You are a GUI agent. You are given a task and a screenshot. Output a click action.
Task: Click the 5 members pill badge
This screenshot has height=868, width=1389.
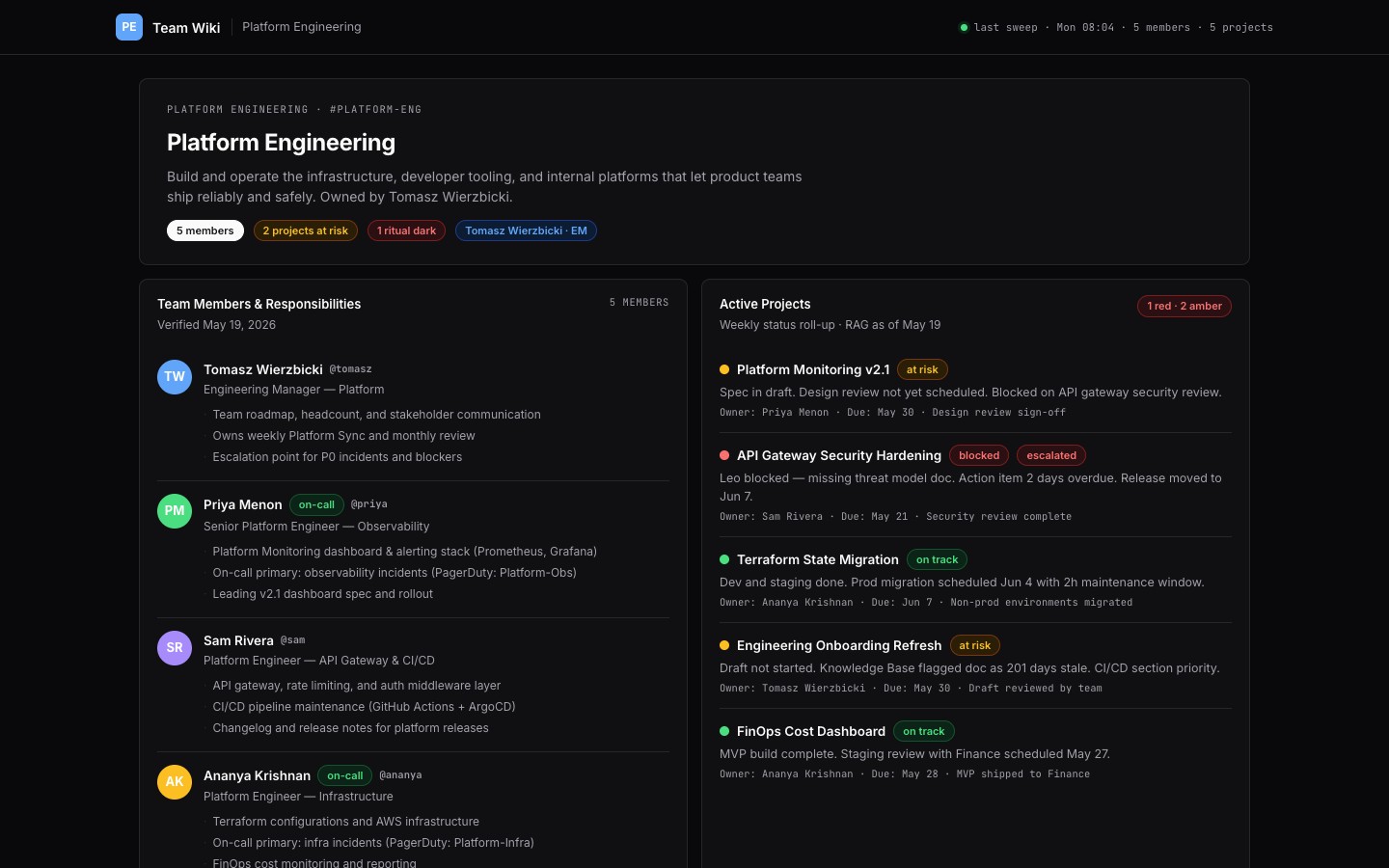[x=205, y=231]
